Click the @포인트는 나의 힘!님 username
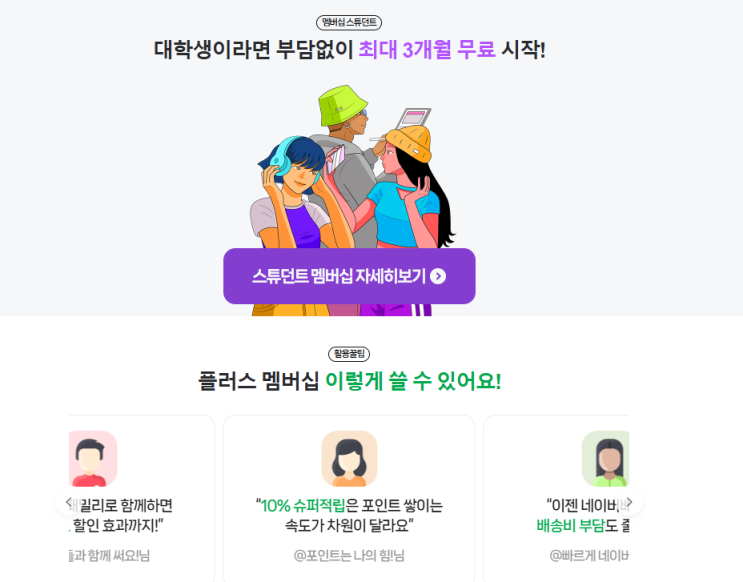 click(x=349, y=555)
